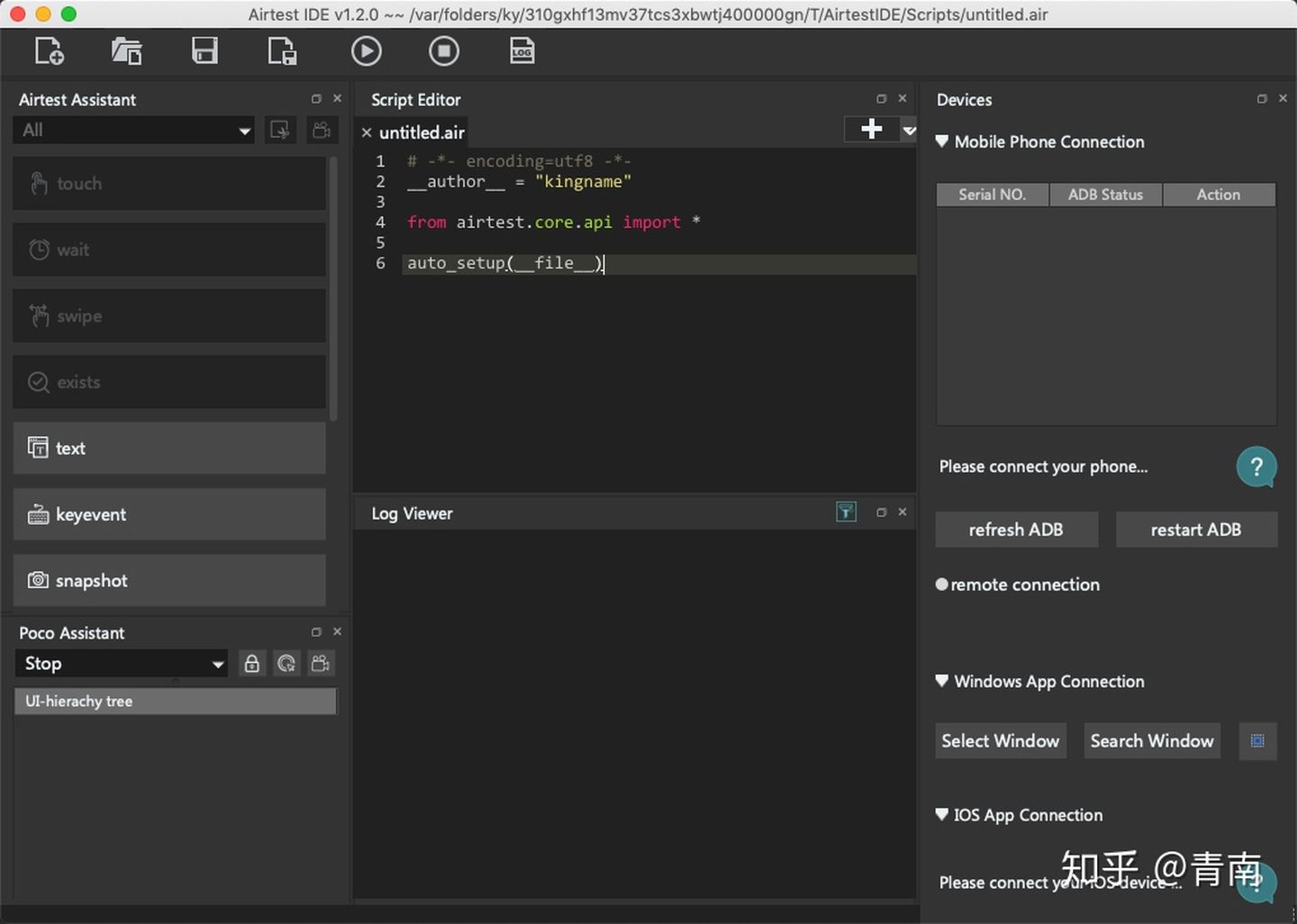This screenshot has height=924, width=1297.
Task: Click the Open Script folder icon
Action: pyautogui.click(x=127, y=51)
